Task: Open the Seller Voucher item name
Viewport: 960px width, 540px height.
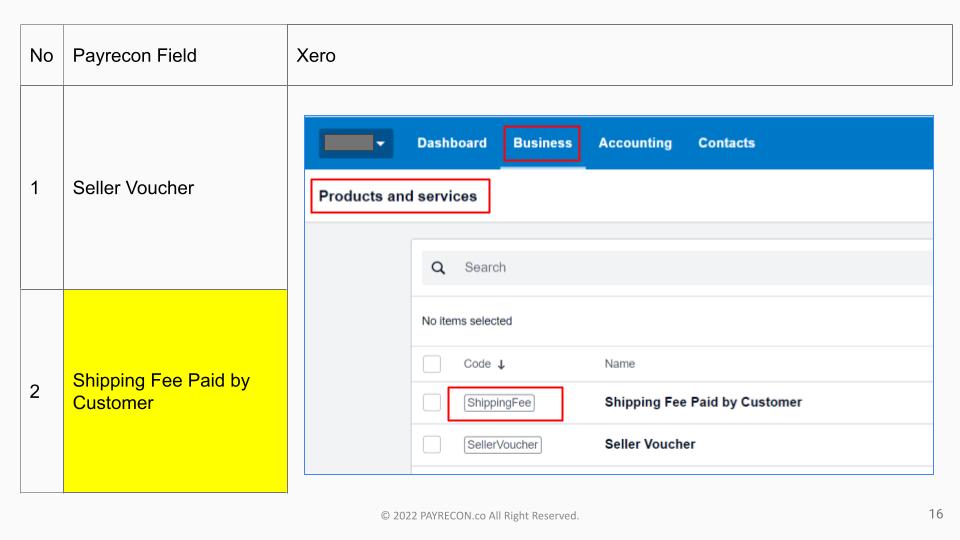Action: [650, 444]
